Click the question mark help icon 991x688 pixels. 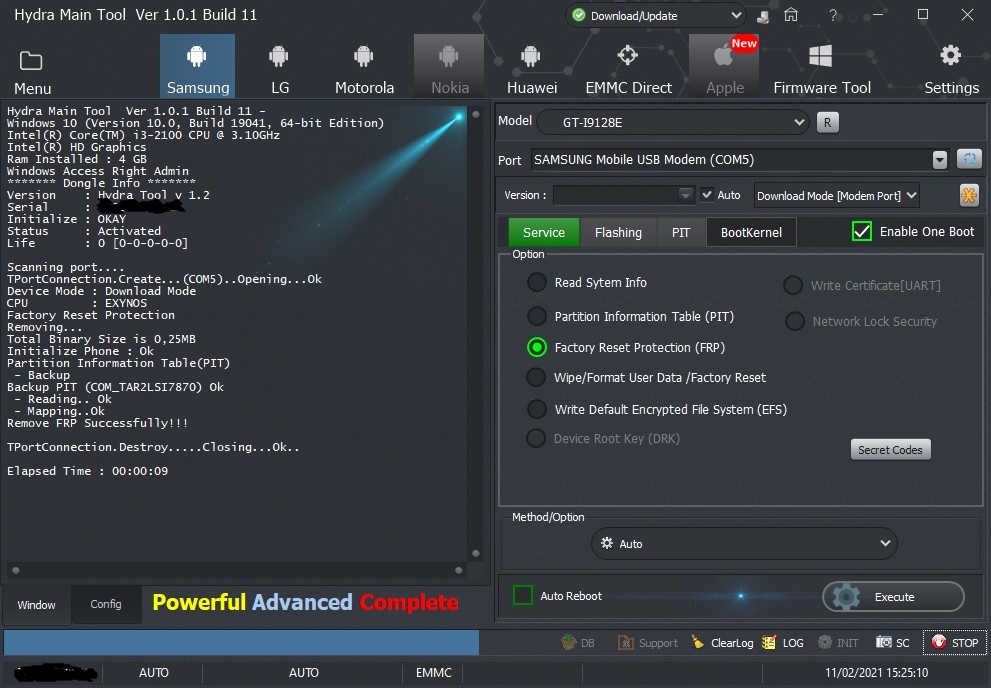(x=833, y=15)
